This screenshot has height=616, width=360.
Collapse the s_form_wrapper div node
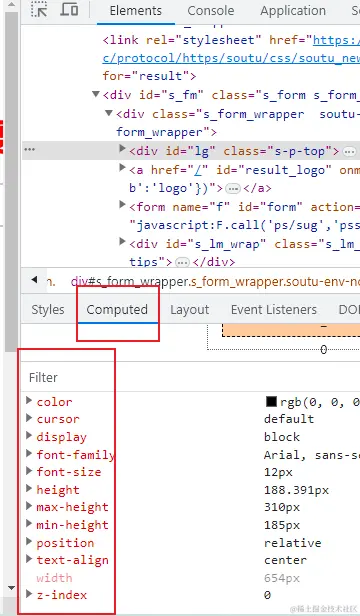109,113
